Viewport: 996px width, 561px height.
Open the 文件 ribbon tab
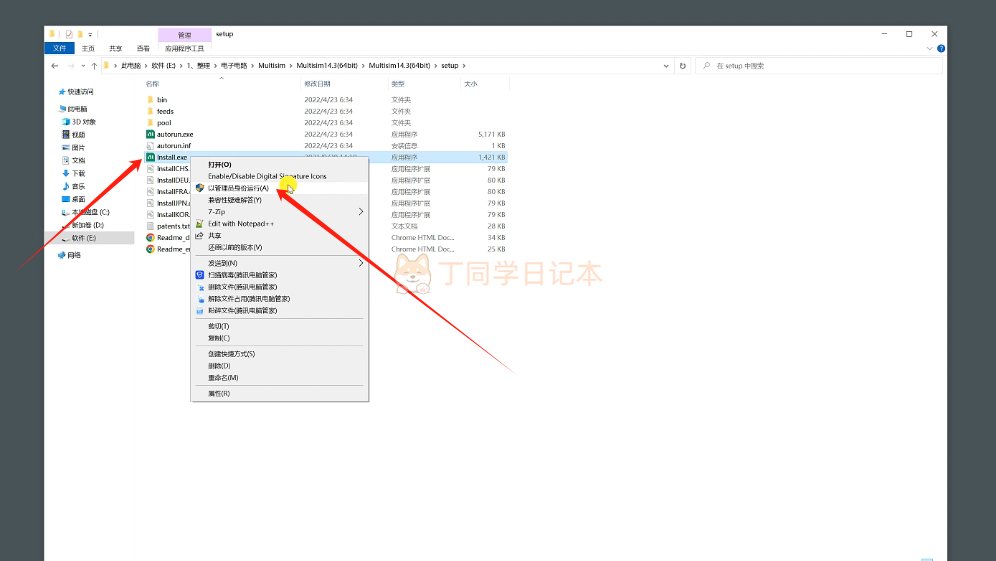click(59, 48)
